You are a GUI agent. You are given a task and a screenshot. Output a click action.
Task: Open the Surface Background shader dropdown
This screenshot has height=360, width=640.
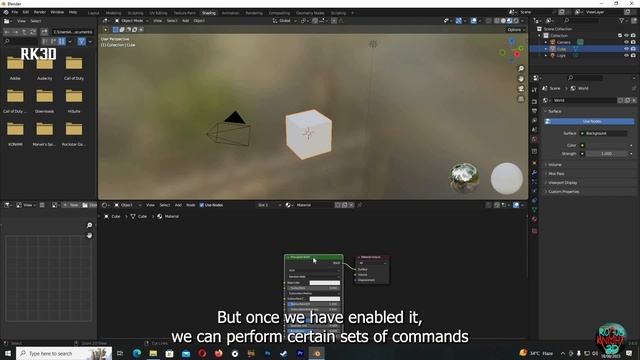pos(604,133)
